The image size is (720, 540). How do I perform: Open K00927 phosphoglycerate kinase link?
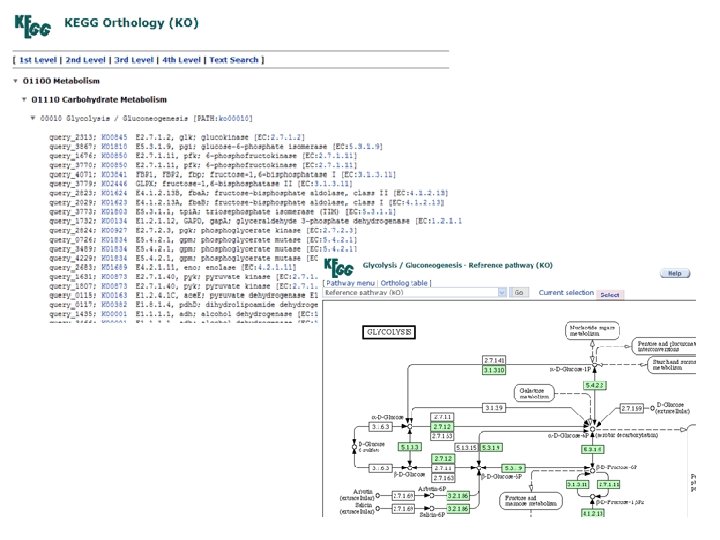click(x=114, y=231)
